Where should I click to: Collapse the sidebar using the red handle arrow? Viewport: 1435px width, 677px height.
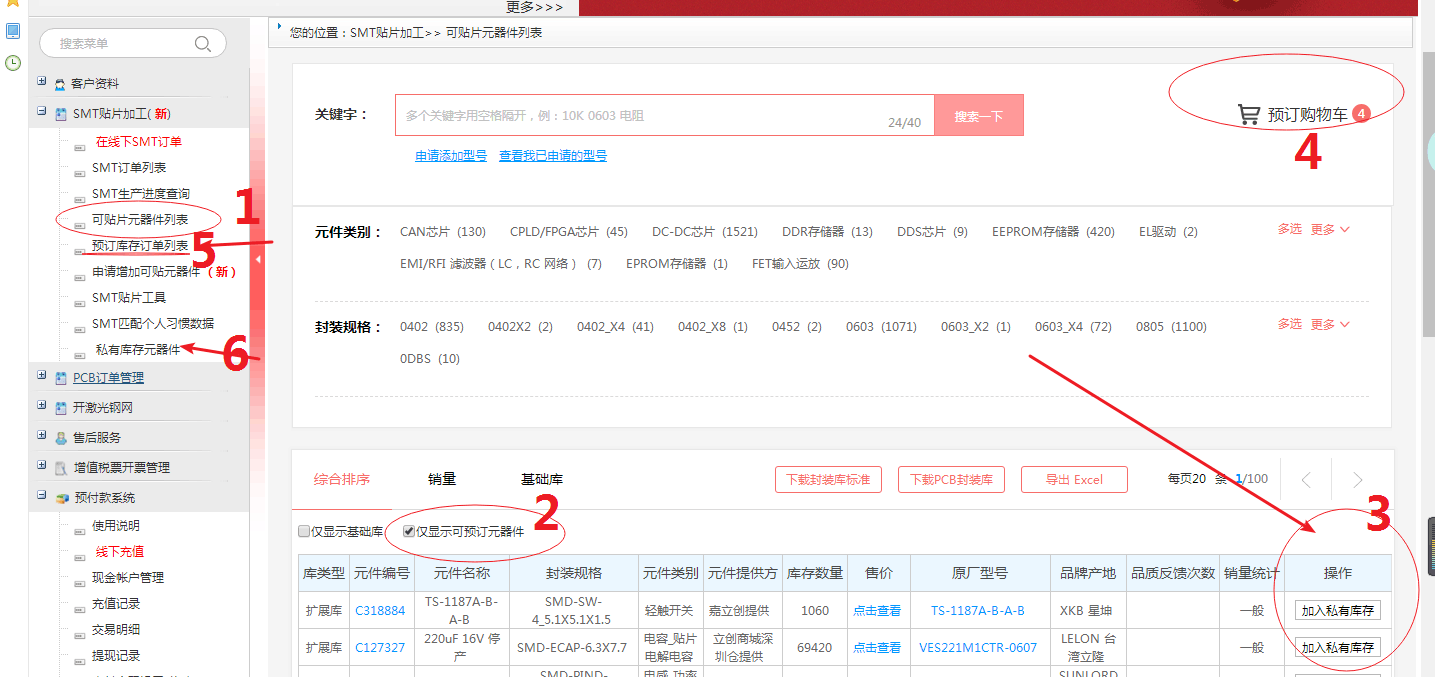click(258, 260)
